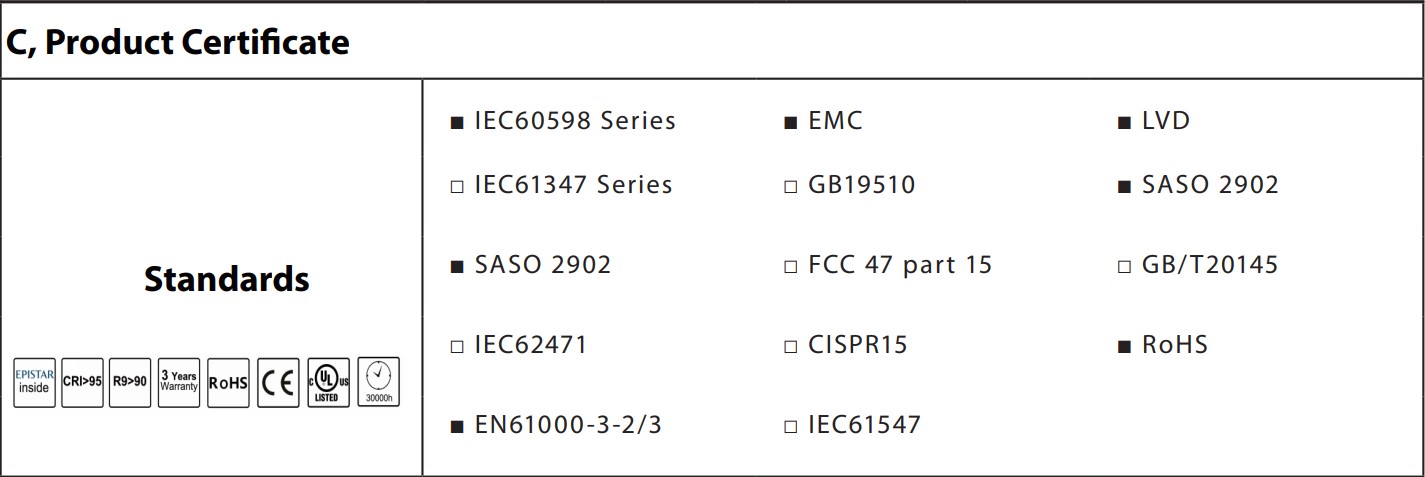Toggle the EN61000-3-2/3 checkbox

pyautogui.click(x=457, y=427)
